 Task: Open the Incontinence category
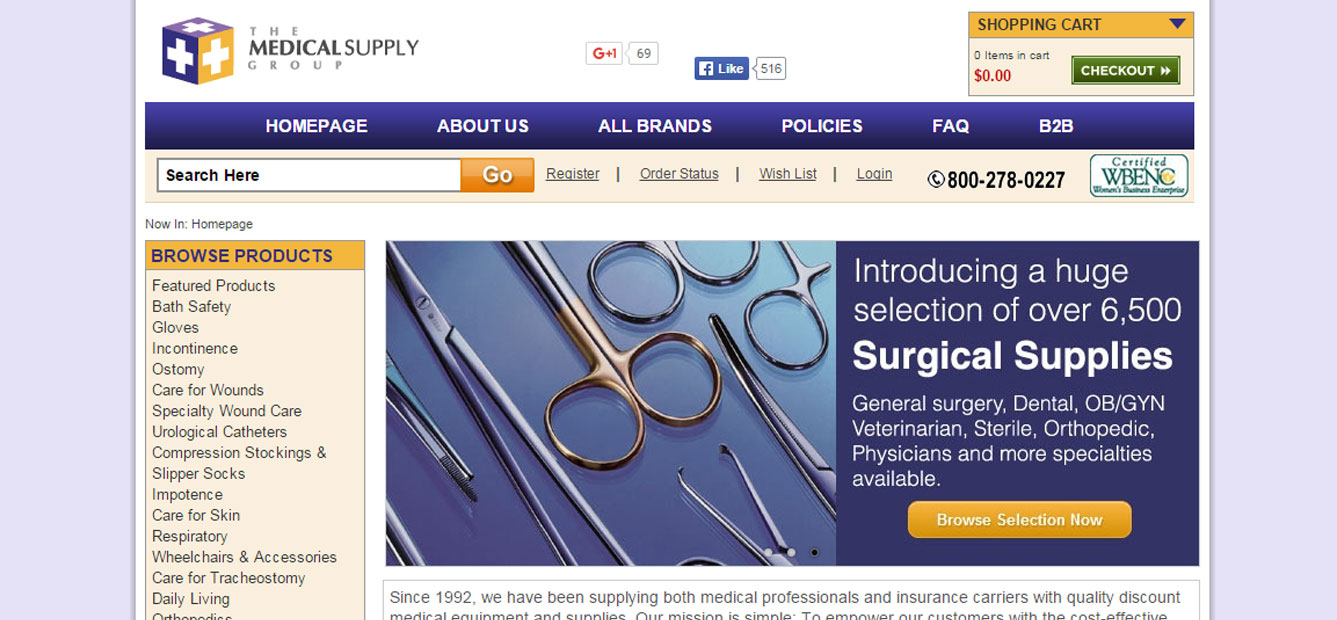195,348
